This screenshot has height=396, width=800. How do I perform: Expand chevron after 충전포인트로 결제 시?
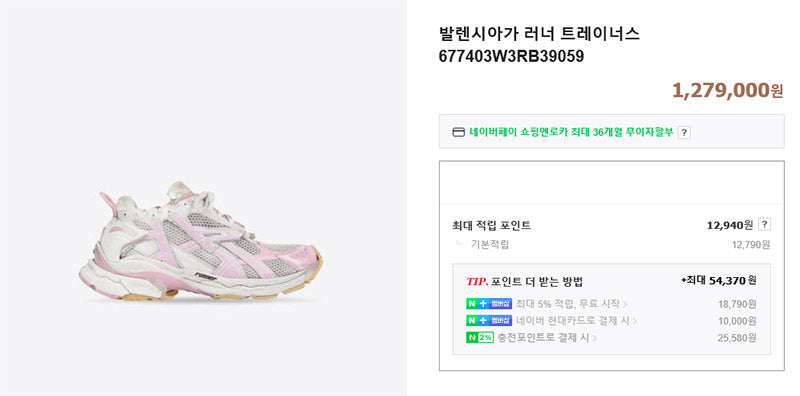click(594, 338)
